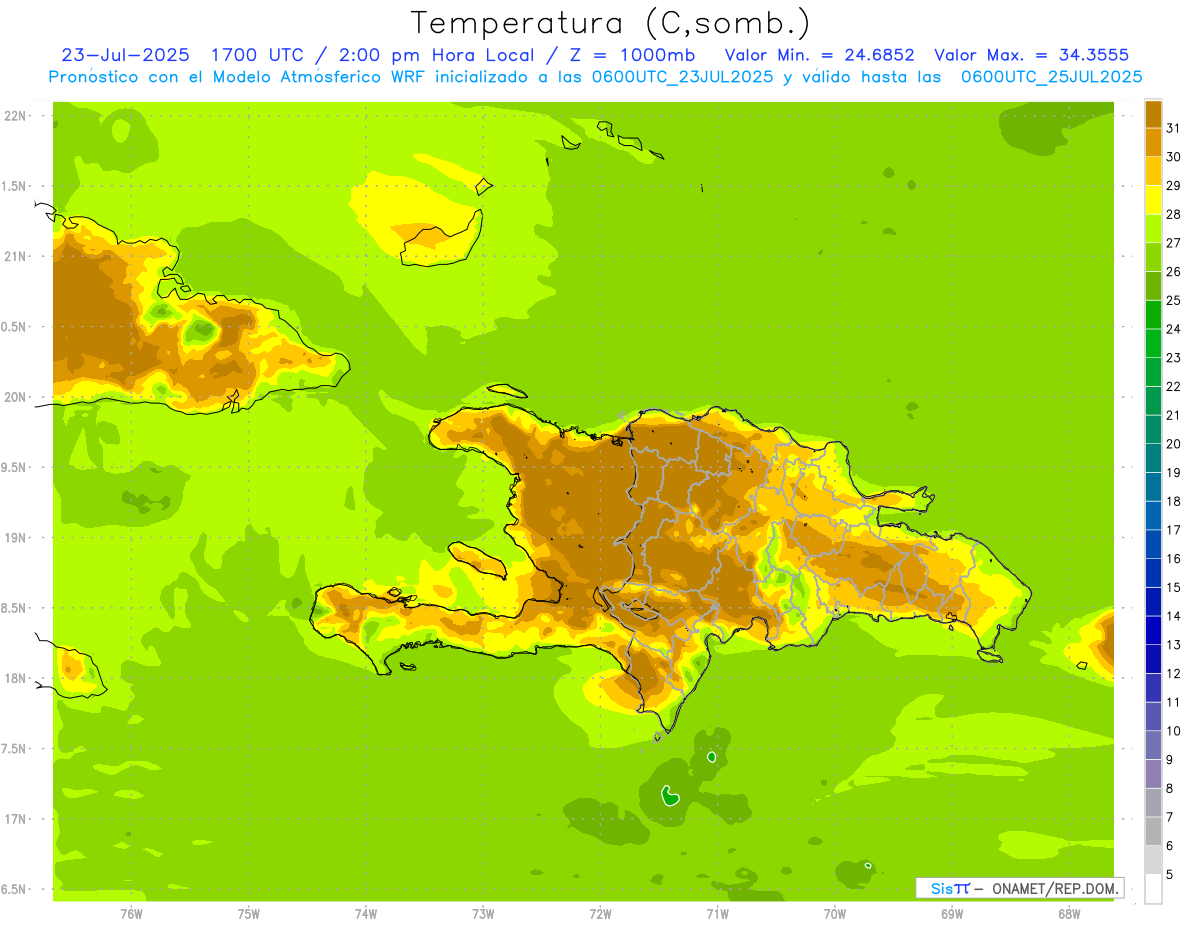Click the '19N' latitude label
This screenshot has width=1200, height=927.
pyautogui.click(x=16, y=537)
